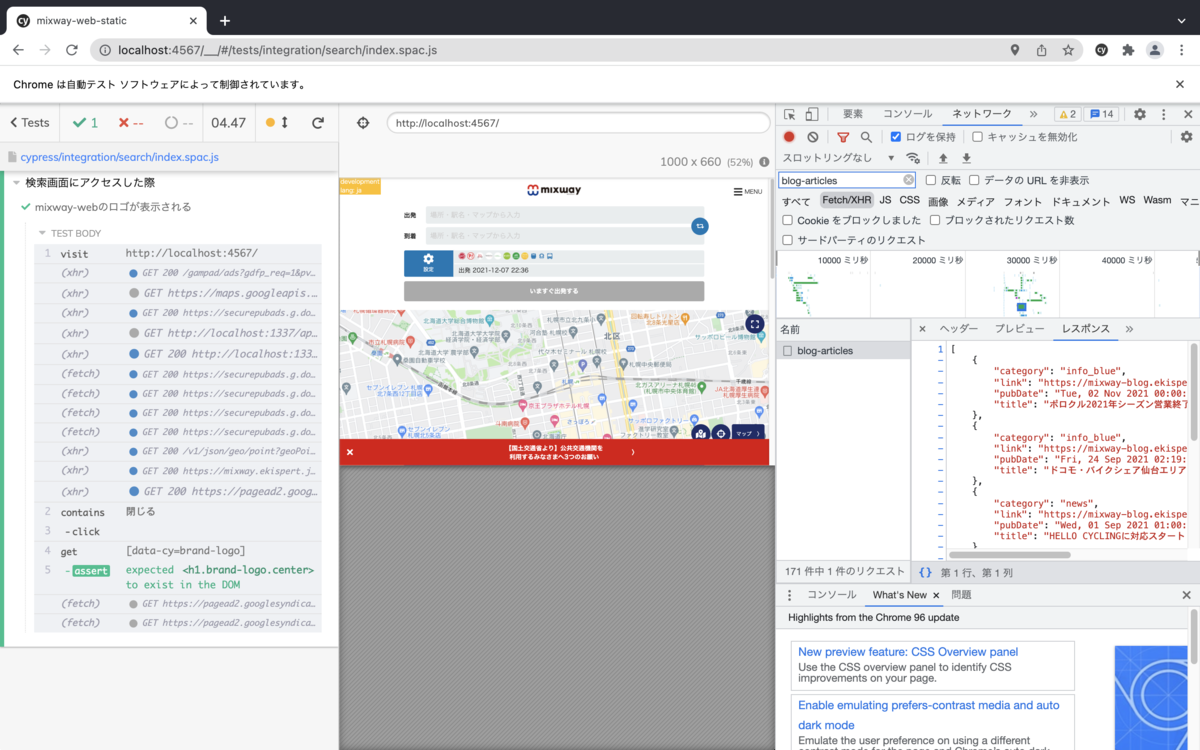Go back to the Tests list
Image resolution: width=1200 pixels, height=750 pixels.
click(x=29, y=123)
